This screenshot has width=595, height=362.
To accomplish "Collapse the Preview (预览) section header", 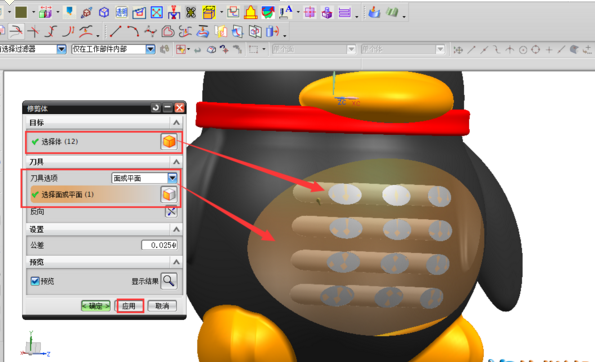I will (176, 262).
